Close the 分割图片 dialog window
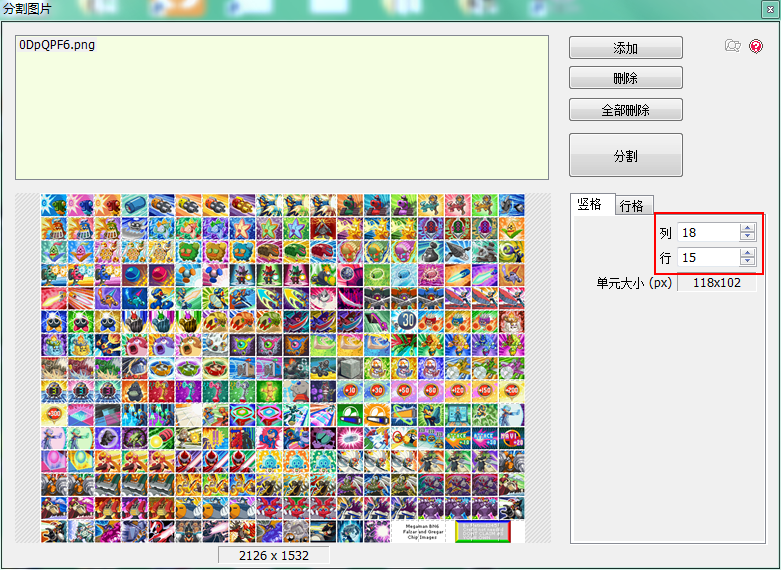 pyautogui.click(x=770, y=9)
